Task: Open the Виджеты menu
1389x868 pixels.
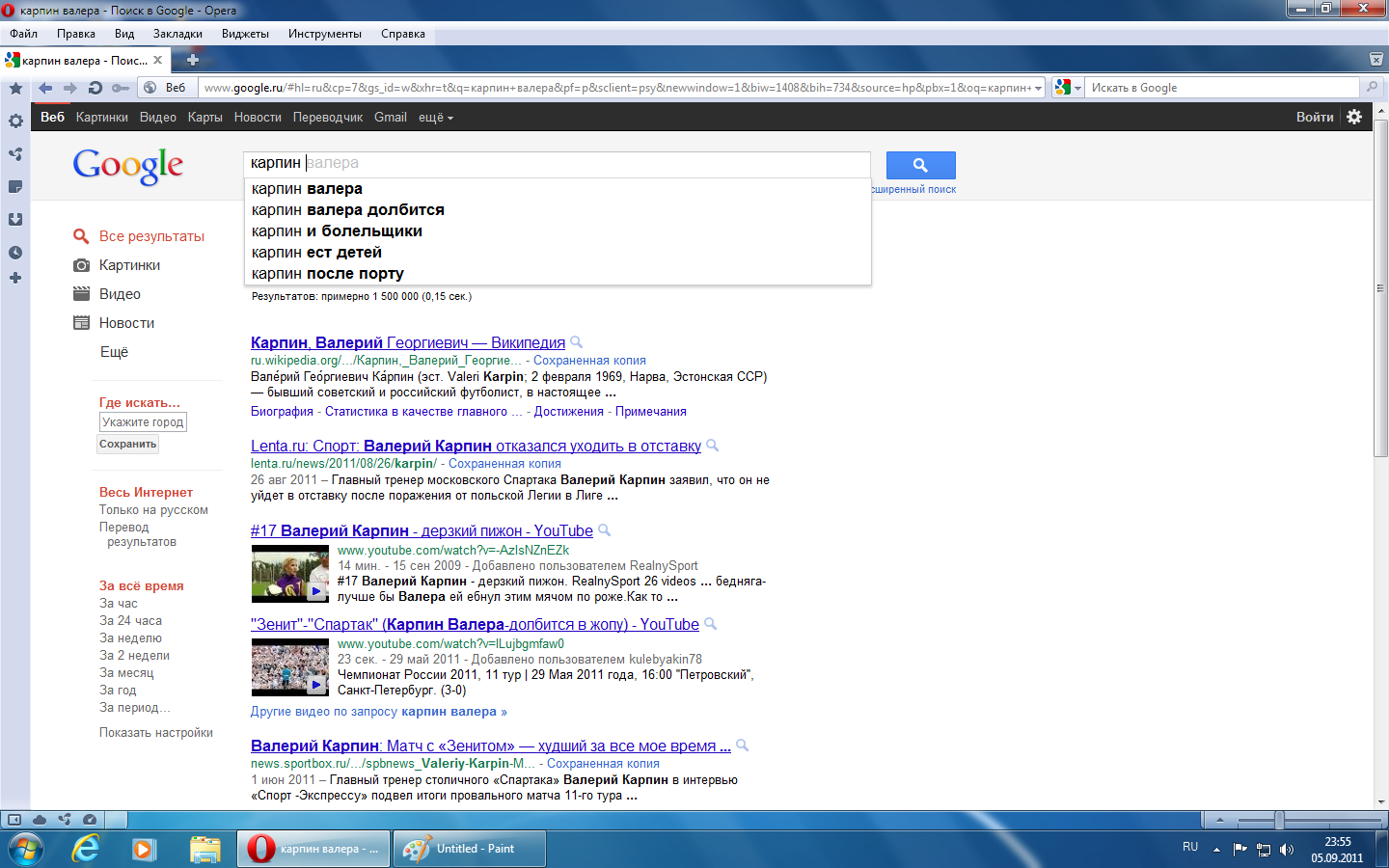Action: point(245,34)
